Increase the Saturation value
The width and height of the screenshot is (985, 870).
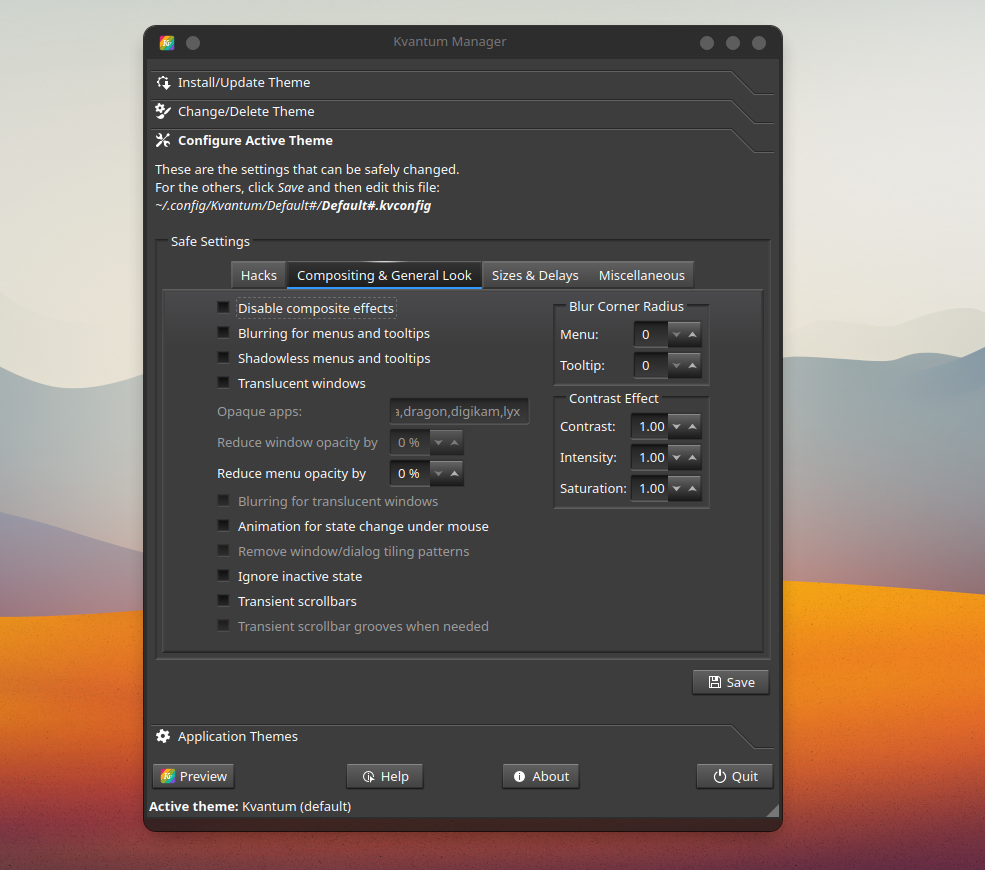coord(692,488)
